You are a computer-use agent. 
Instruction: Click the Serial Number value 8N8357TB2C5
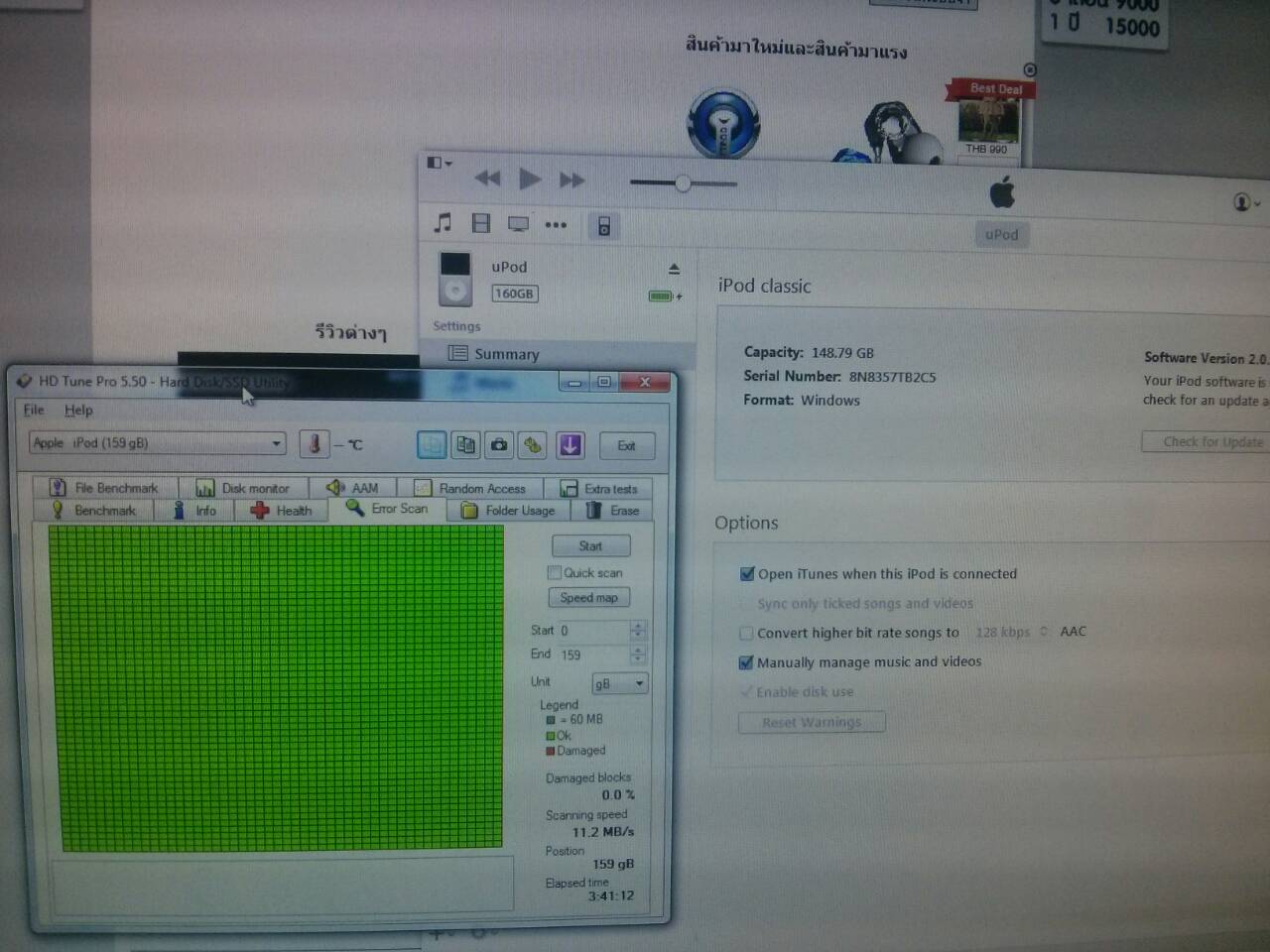coord(892,377)
